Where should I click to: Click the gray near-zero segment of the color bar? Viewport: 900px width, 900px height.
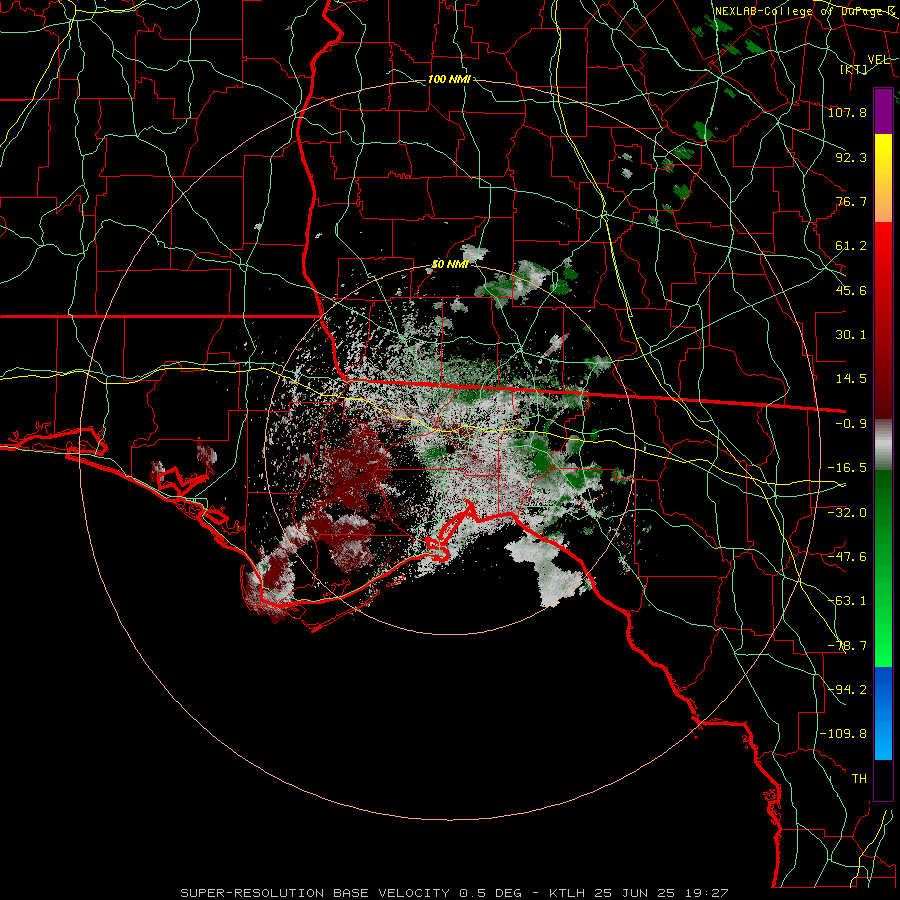click(883, 445)
